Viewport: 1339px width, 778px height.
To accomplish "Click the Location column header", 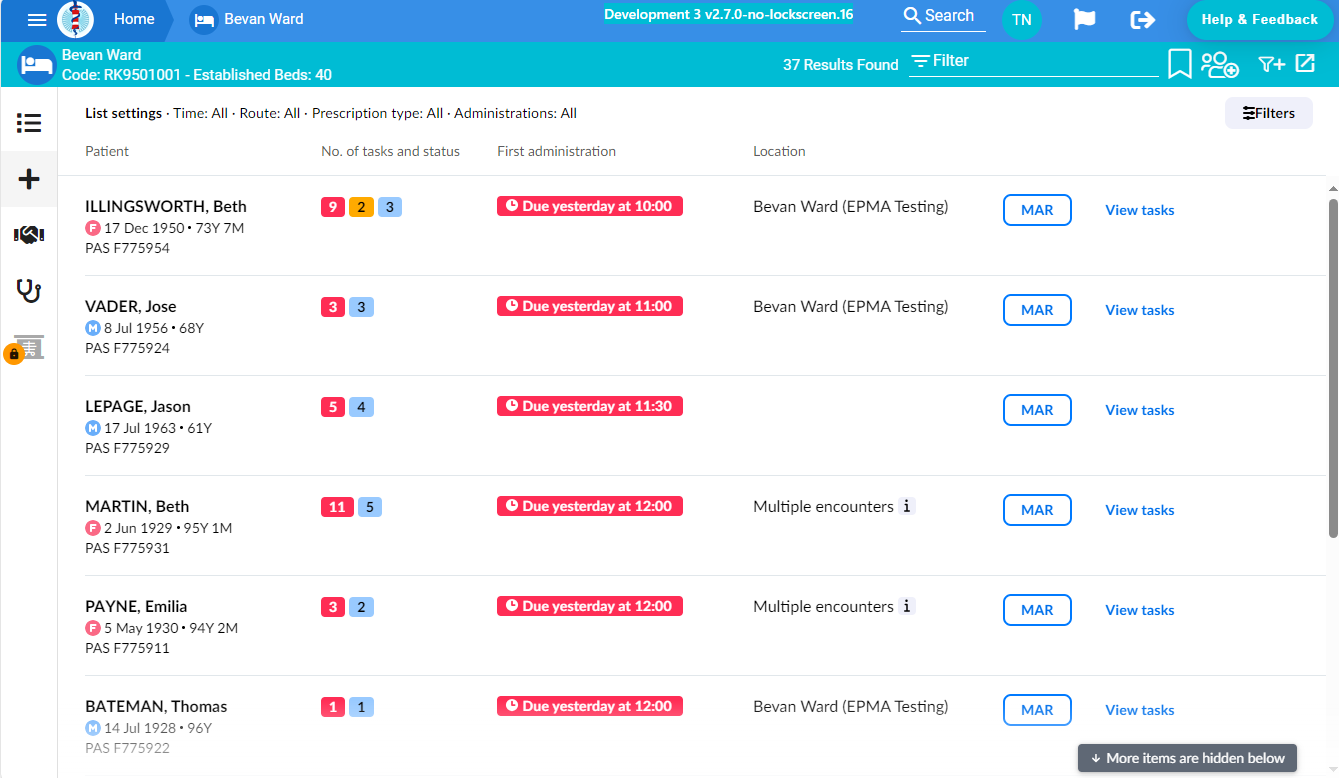I will [x=779, y=151].
